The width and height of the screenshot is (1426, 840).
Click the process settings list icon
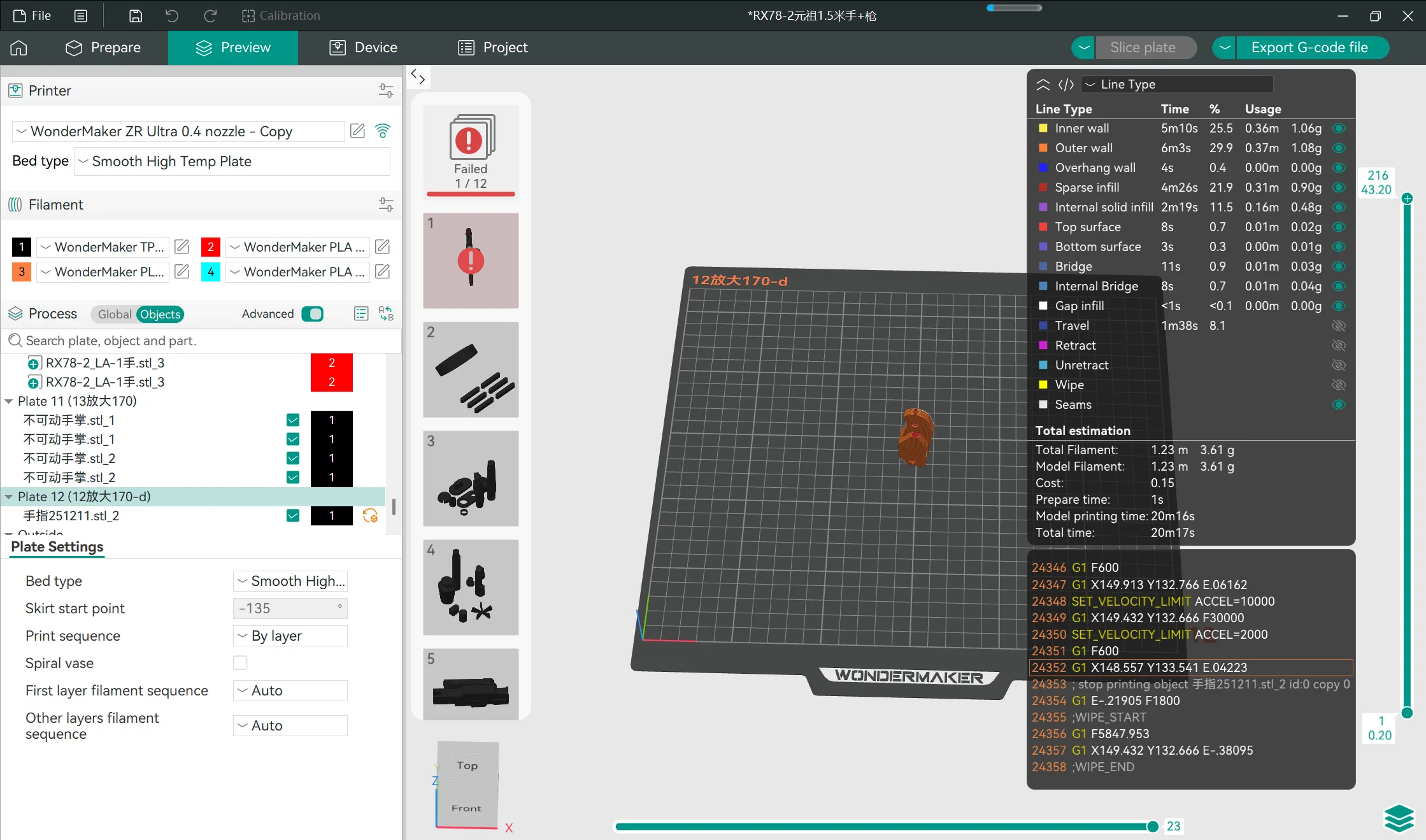(x=361, y=314)
